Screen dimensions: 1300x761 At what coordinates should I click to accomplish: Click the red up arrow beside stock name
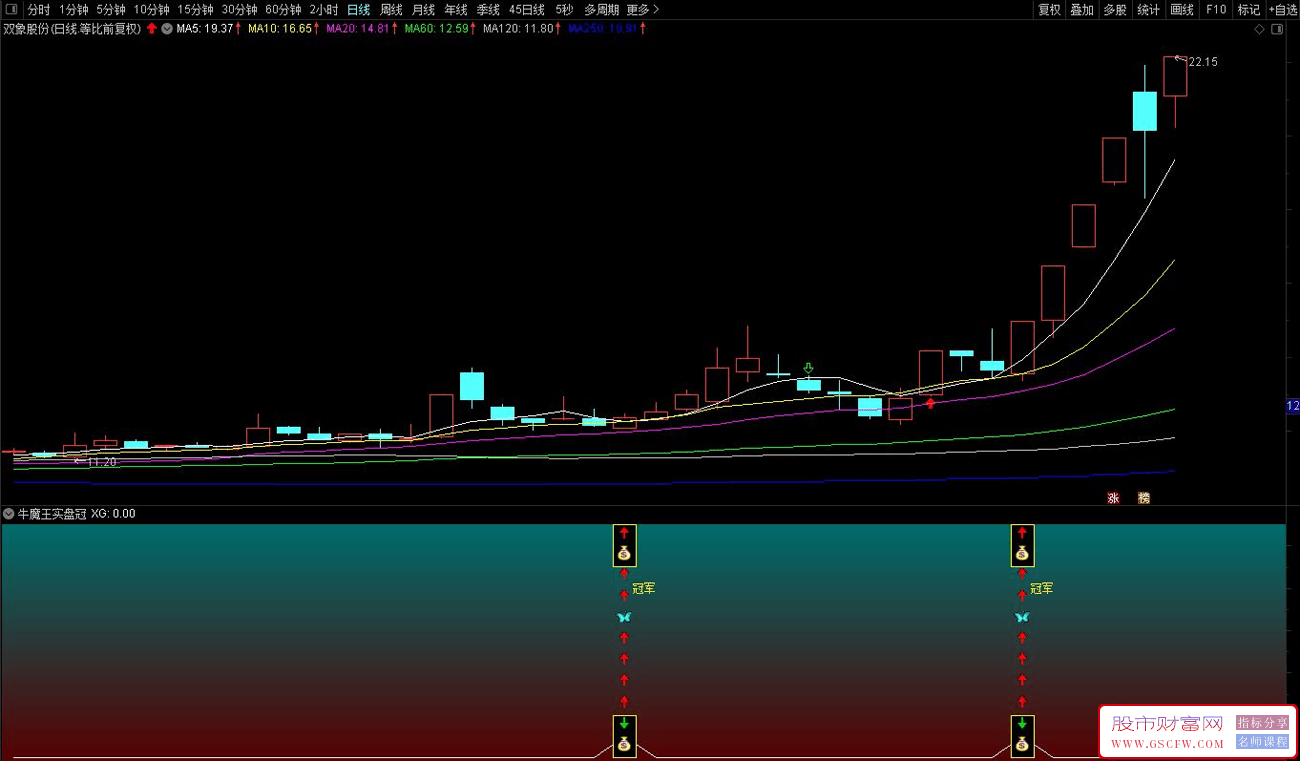[151, 29]
